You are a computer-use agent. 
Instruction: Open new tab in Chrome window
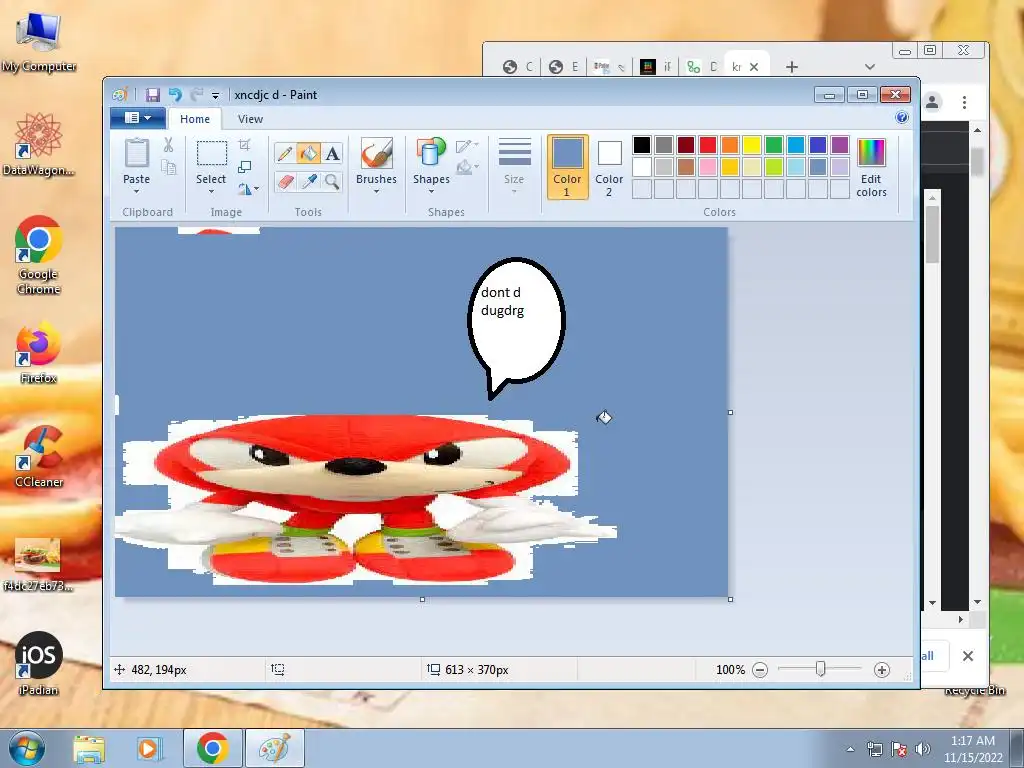pos(792,67)
